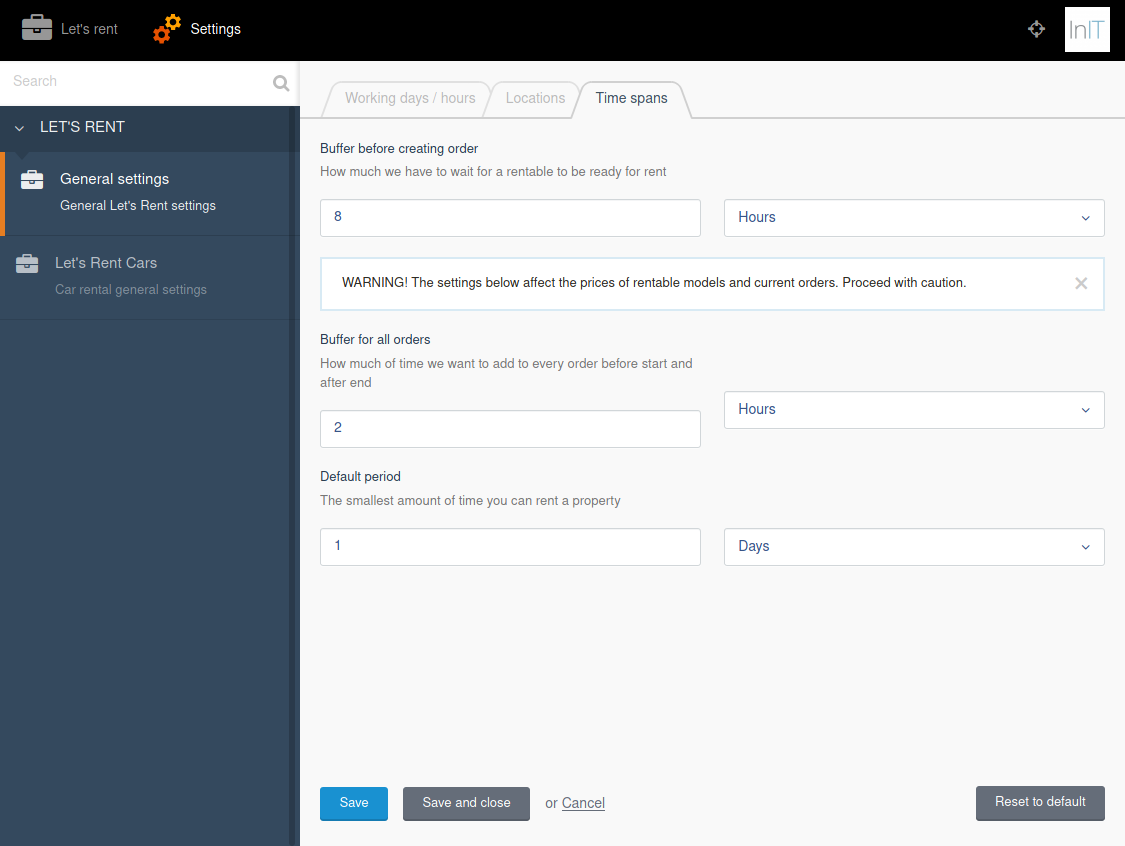
Task: Open the Let's rent menu item
Action: click(x=70, y=29)
